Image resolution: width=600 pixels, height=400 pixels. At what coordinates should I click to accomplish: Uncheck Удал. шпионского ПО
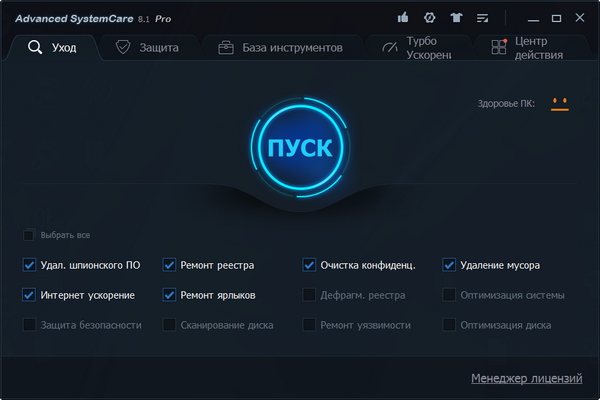(x=29, y=265)
